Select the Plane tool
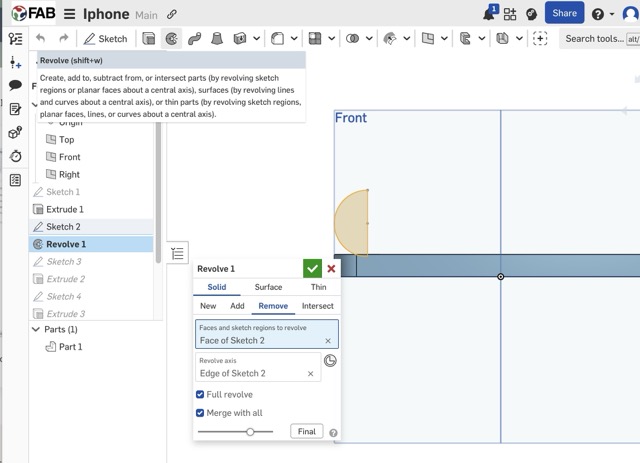Viewport: 640px width, 463px height. click(427, 39)
